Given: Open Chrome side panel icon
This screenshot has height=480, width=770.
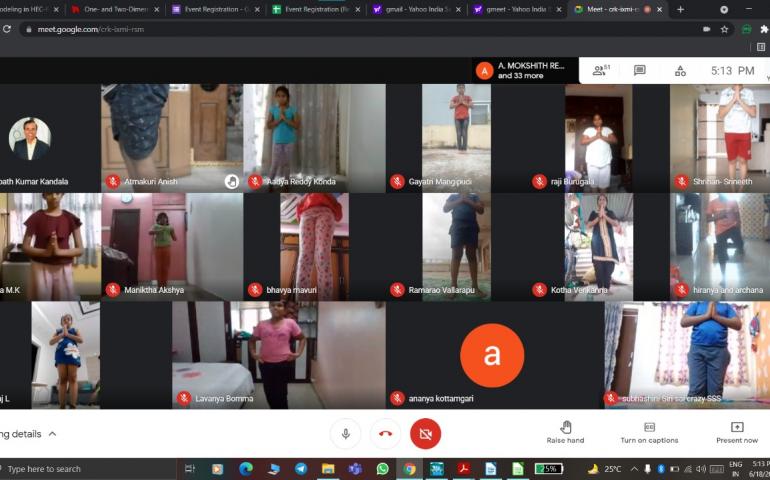Looking at the screenshot, I should point(761,47).
